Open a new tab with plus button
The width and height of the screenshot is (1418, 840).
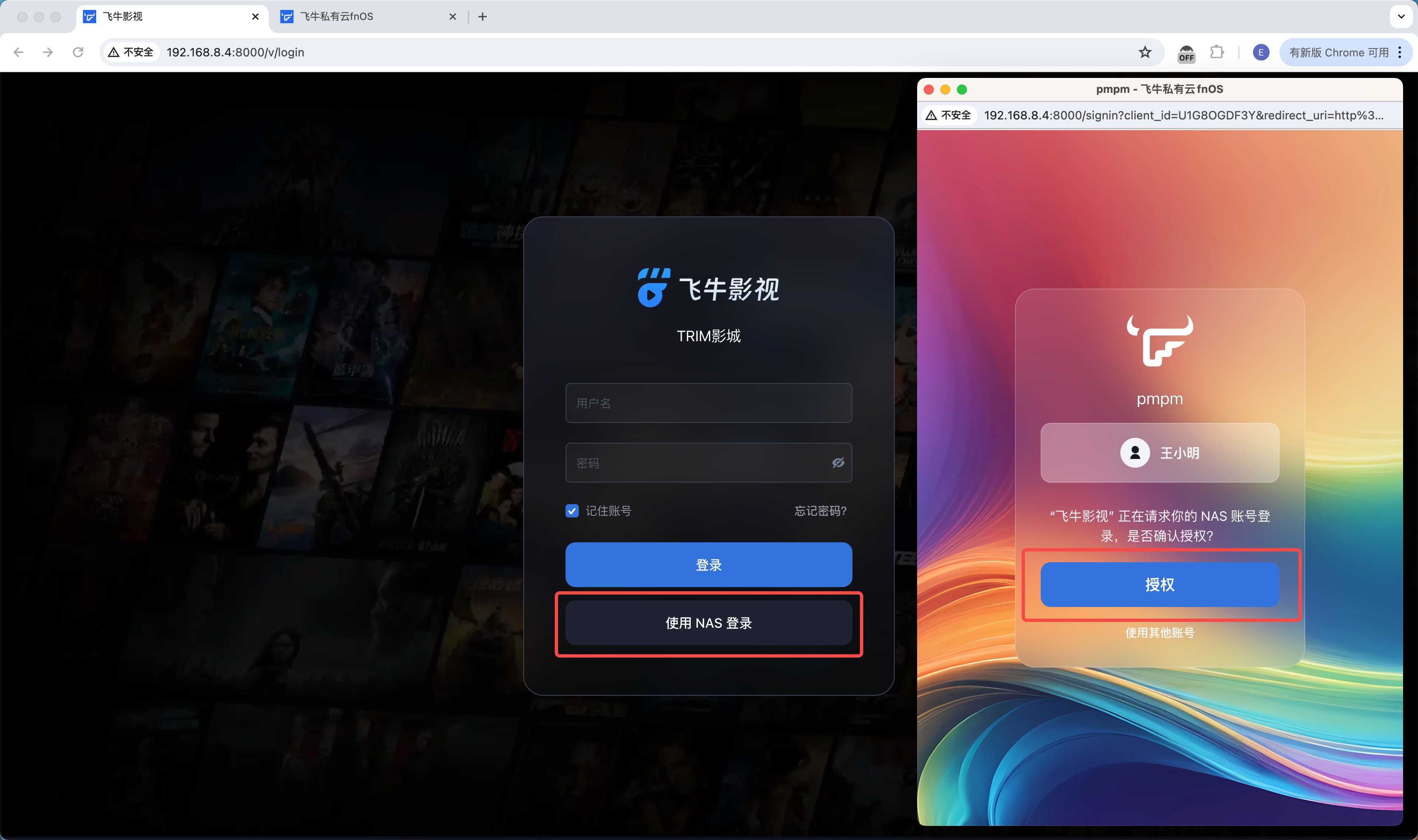click(482, 17)
